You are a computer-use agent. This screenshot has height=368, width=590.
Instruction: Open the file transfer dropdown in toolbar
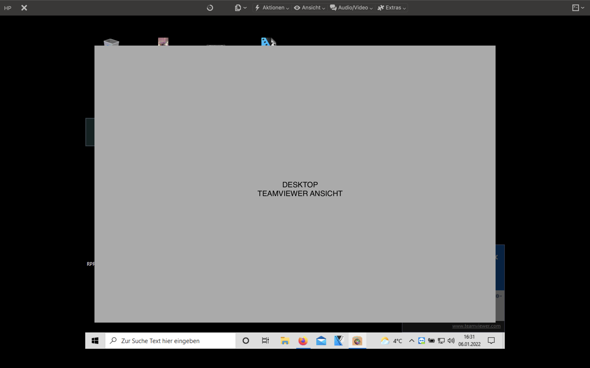[x=240, y=8]
